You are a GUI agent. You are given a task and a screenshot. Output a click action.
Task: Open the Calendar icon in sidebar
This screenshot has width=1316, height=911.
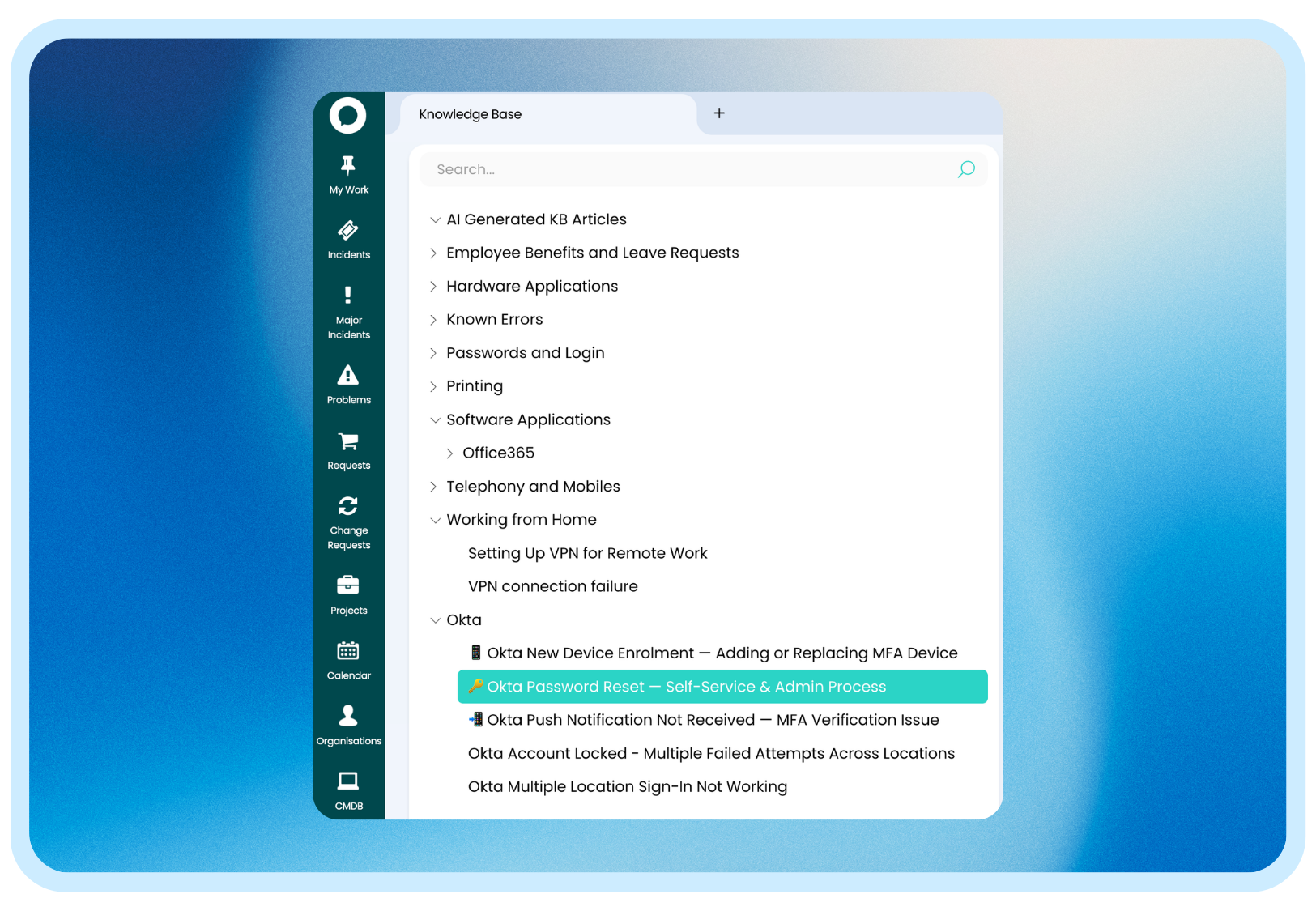pos(348,651)
